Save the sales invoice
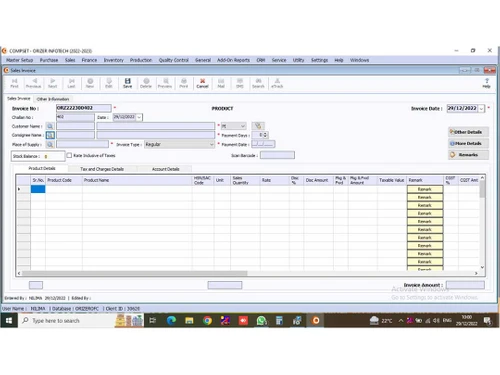This screenshot has height=375, width=500. point(128,83)
